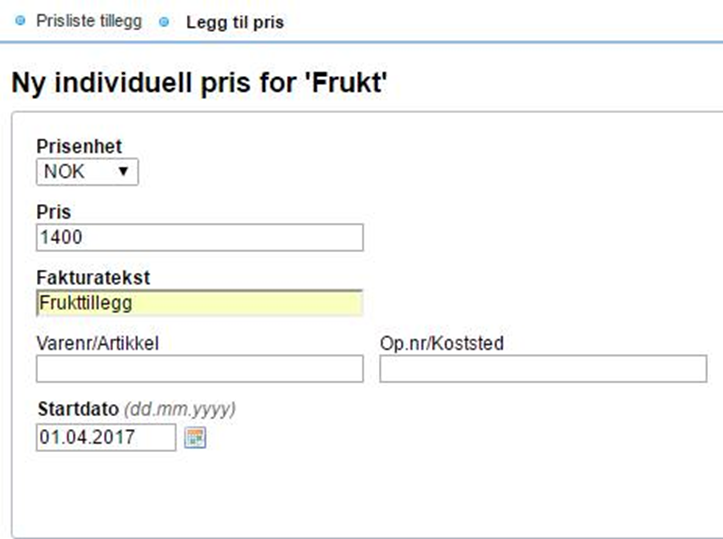
Task: Click the Startdato label
Action: coord(77,410)
